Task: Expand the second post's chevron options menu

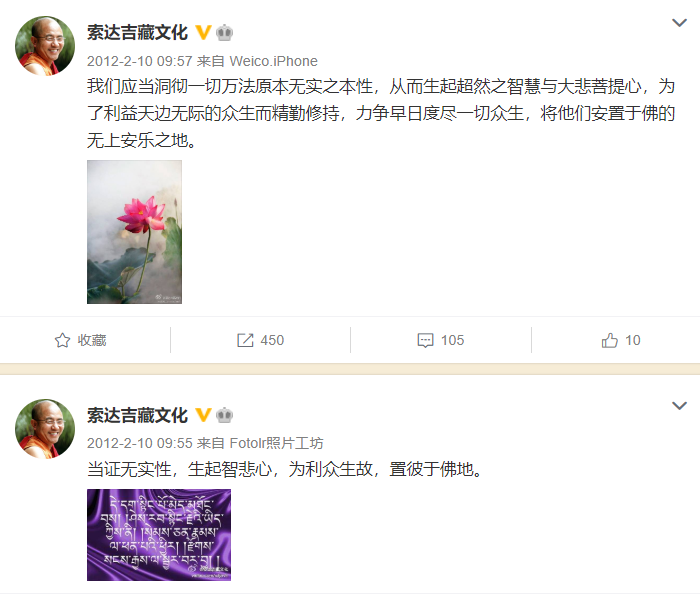Action: [679, 405]
